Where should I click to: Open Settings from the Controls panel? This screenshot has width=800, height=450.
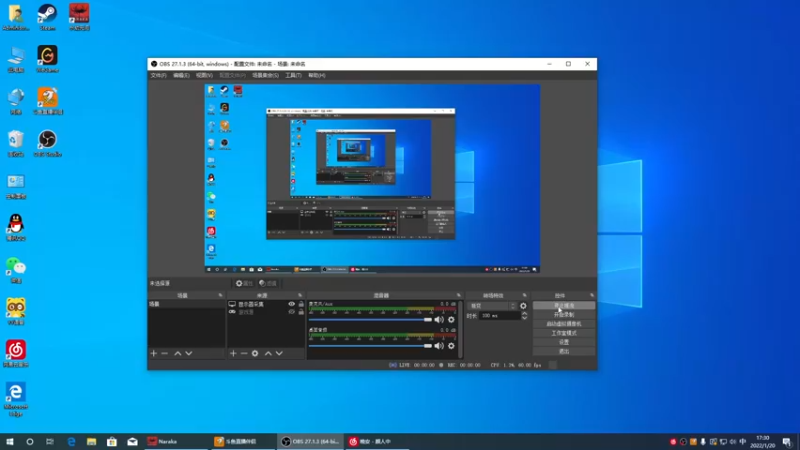(564, 342)
